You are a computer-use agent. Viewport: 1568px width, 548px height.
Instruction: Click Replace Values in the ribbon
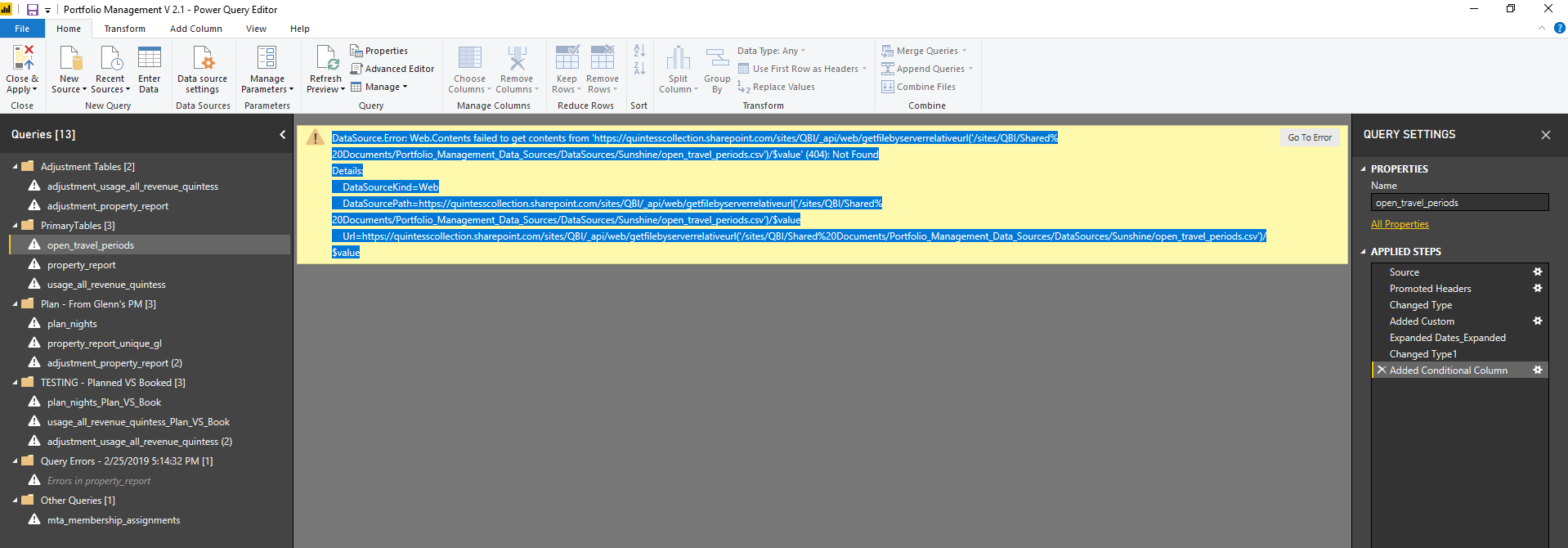pyautogui.click(x=777, y=87)
